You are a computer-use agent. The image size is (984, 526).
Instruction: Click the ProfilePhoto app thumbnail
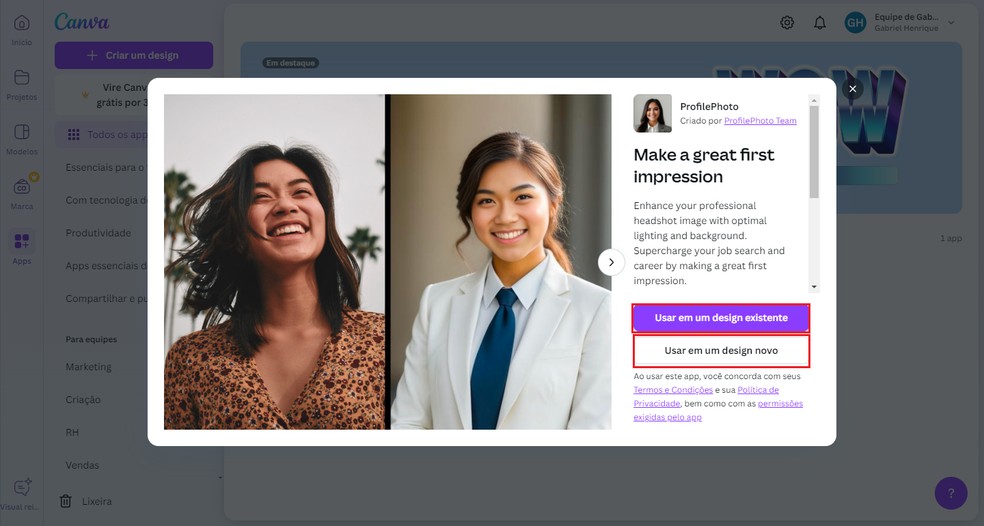pos(653,114)
